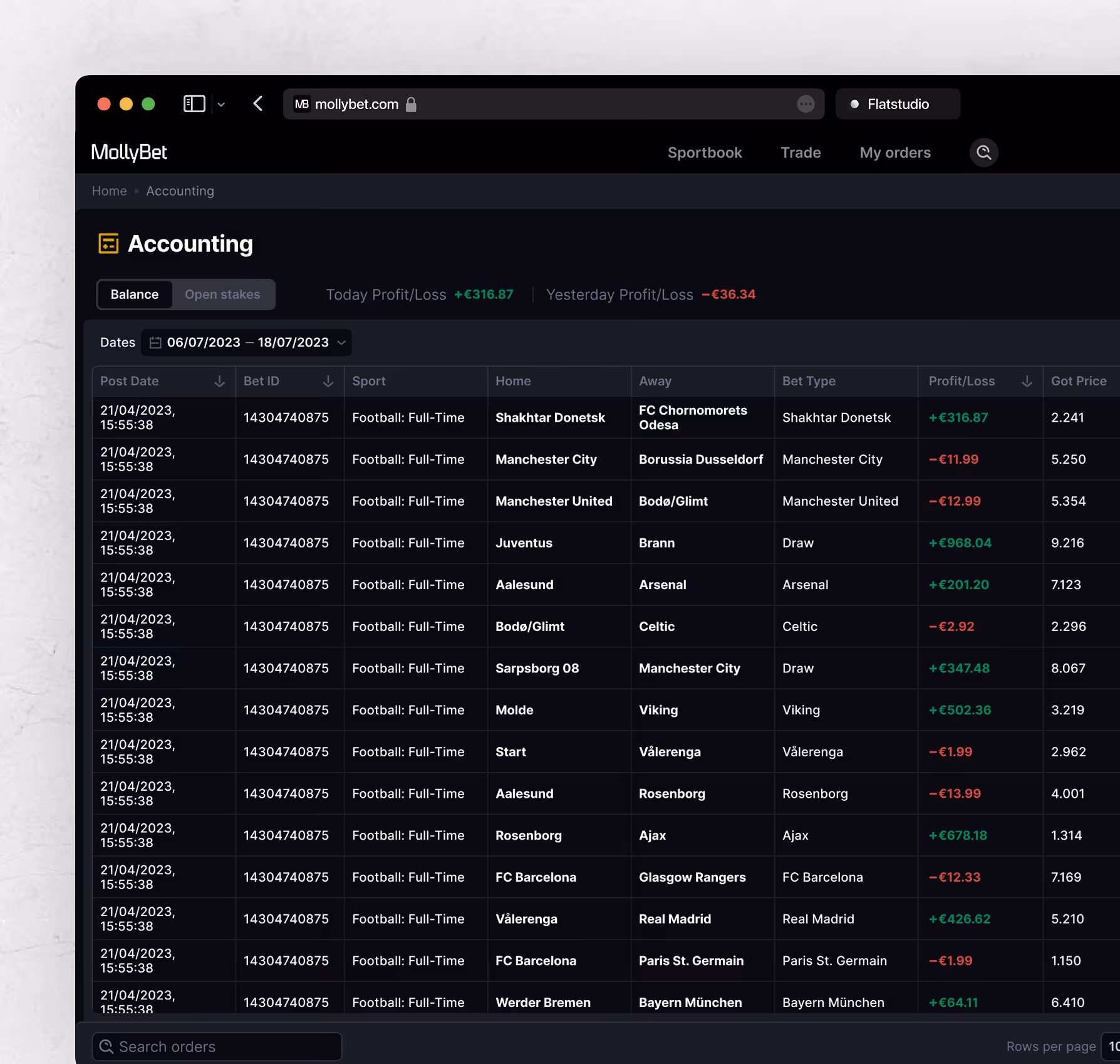The height and width of the screenshot is (1064, 1120).
Task: Go to Home breadcrumb
Action: click(x=110, y=191)
